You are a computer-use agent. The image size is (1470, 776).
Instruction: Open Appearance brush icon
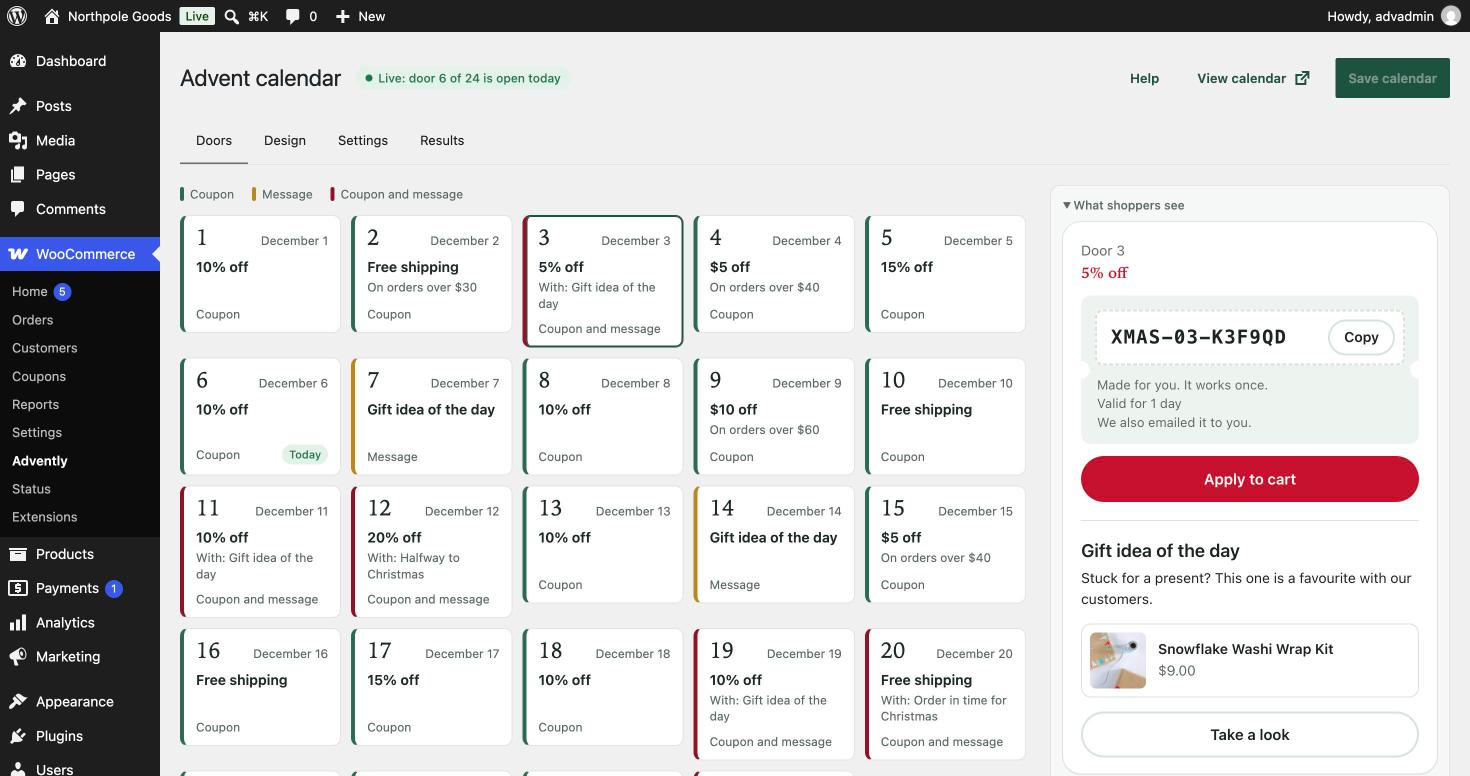(18, 701)
